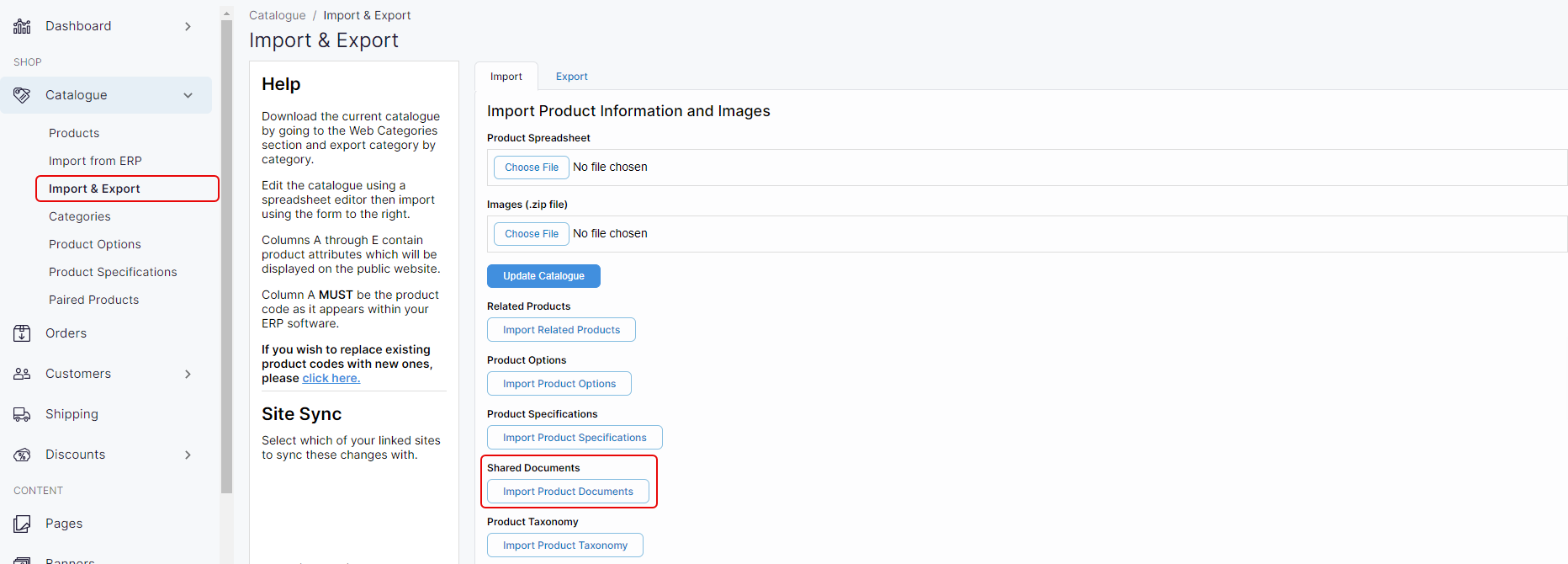The height and width of the screenshot is (564, 1568).
Task: Click the Dashboard chart icon
Action: coord(22,26)
